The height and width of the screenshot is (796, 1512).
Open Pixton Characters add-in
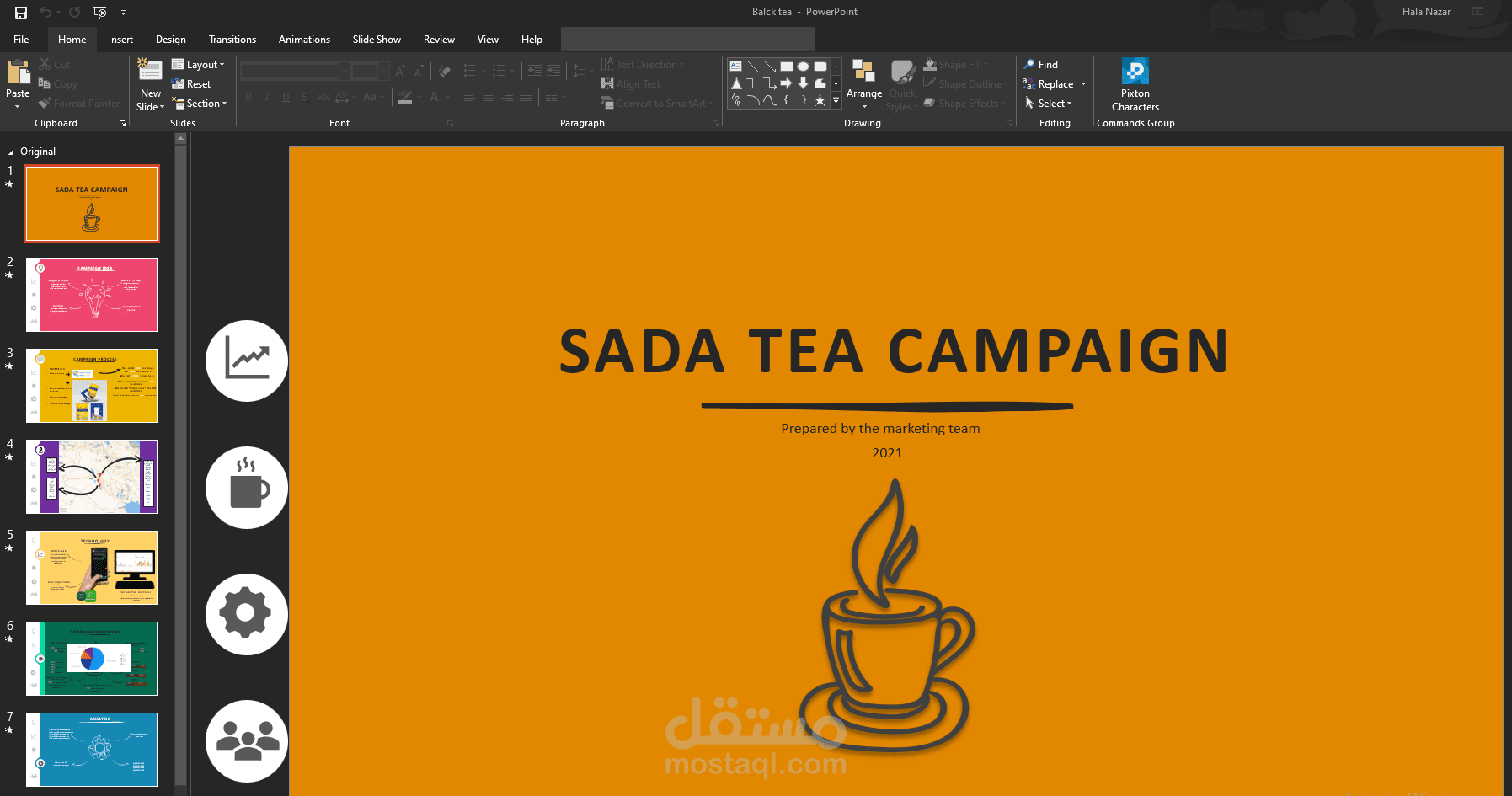point(1135,84)
